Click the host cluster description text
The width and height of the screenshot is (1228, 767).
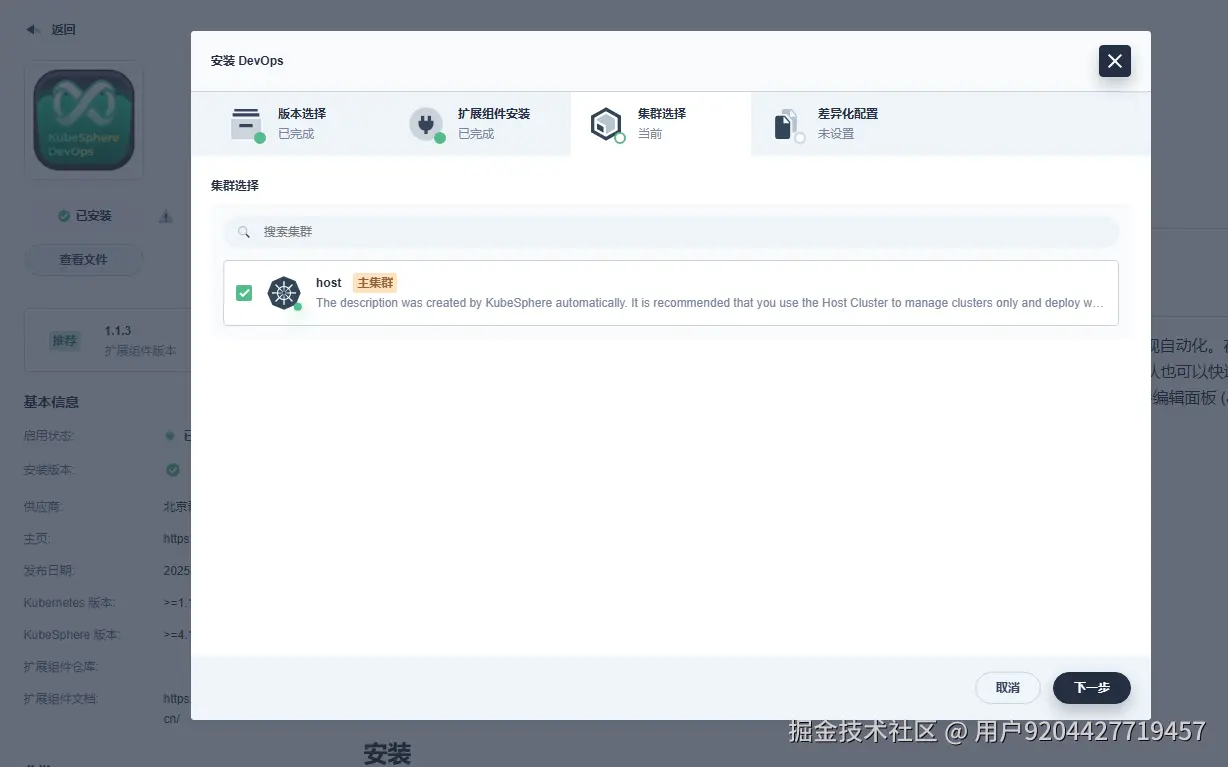click(x=710, y=303)
